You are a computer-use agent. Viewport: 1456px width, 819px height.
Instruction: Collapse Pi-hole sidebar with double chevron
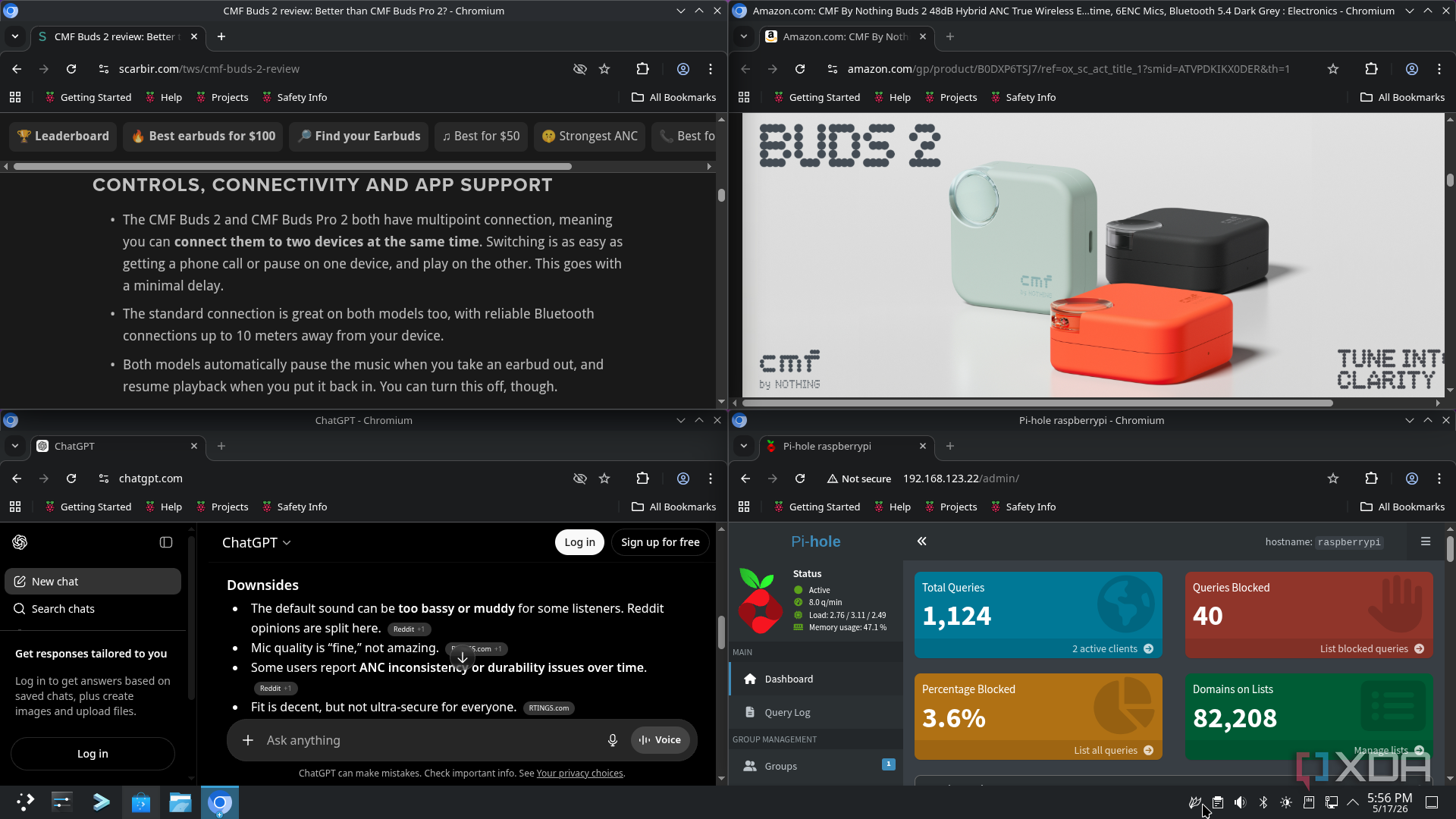[922, 541]
